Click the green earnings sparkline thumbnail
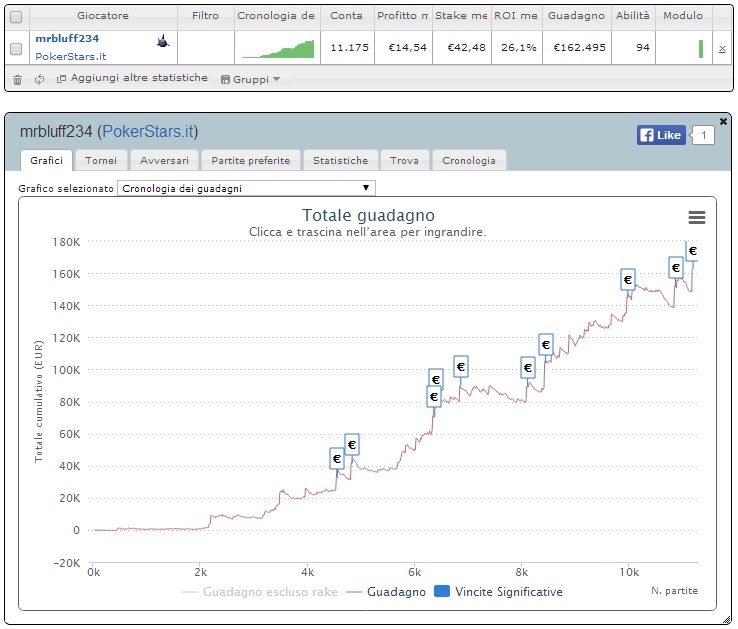738x629 pixels. tap(278, 49)
